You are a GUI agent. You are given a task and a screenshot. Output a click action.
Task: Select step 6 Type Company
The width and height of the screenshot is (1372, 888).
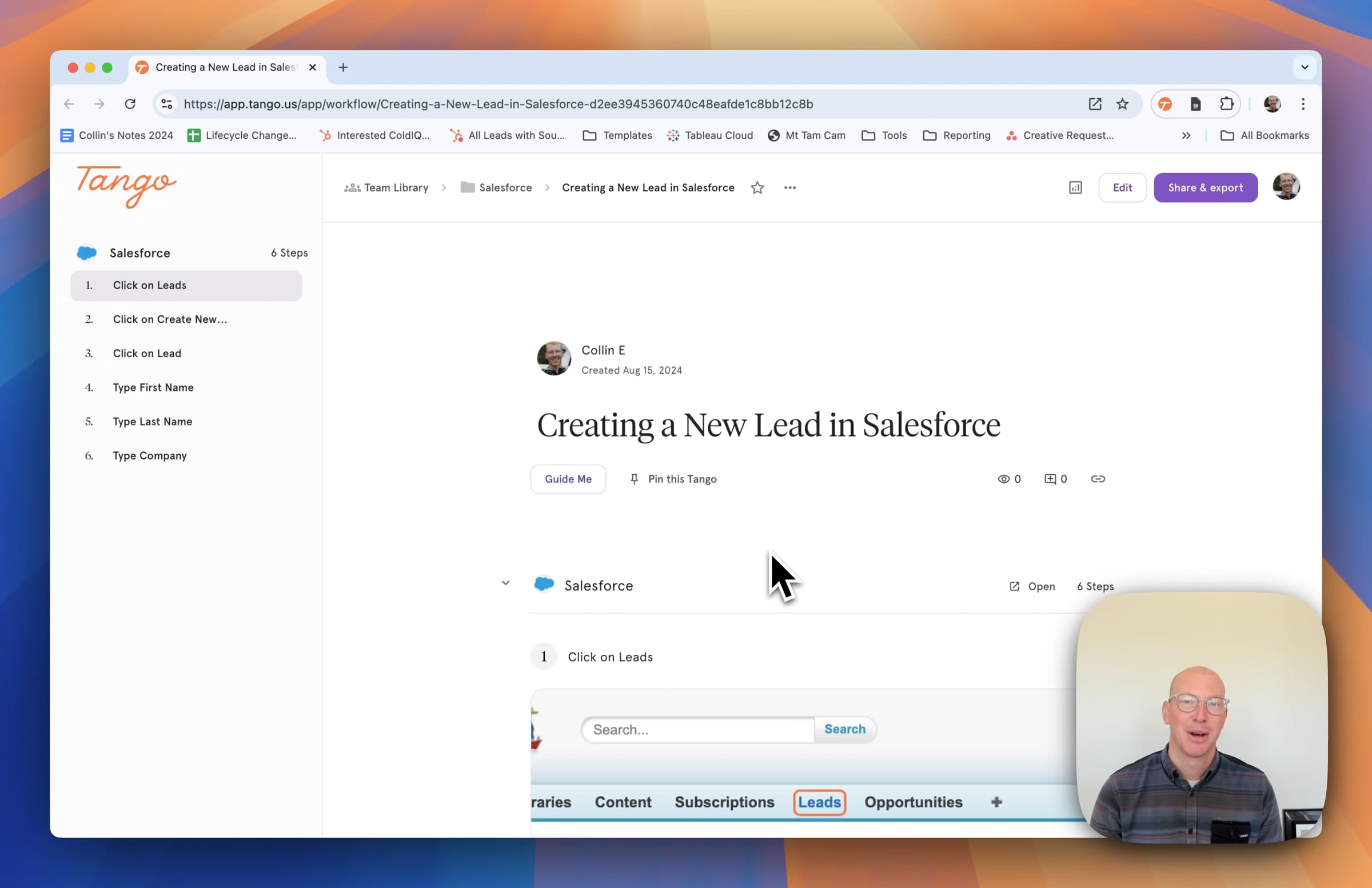(186, 455)
